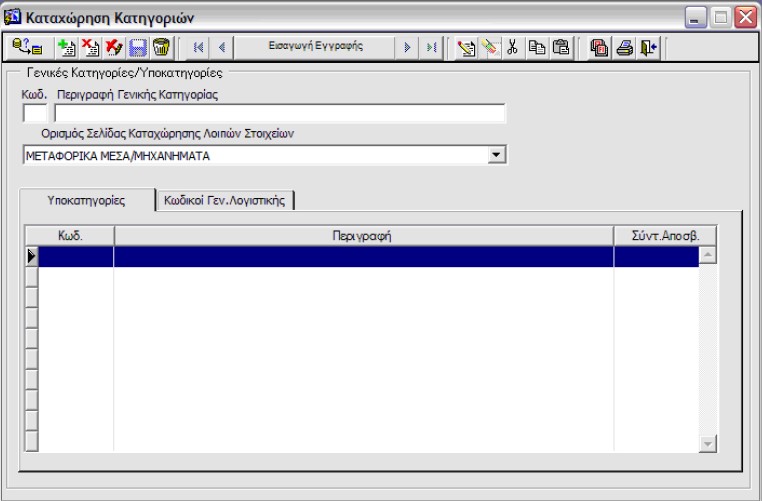Viewport: 762px width, 501px height.
Task: Click the scissors cut icon
Action: tap(511, 47)
